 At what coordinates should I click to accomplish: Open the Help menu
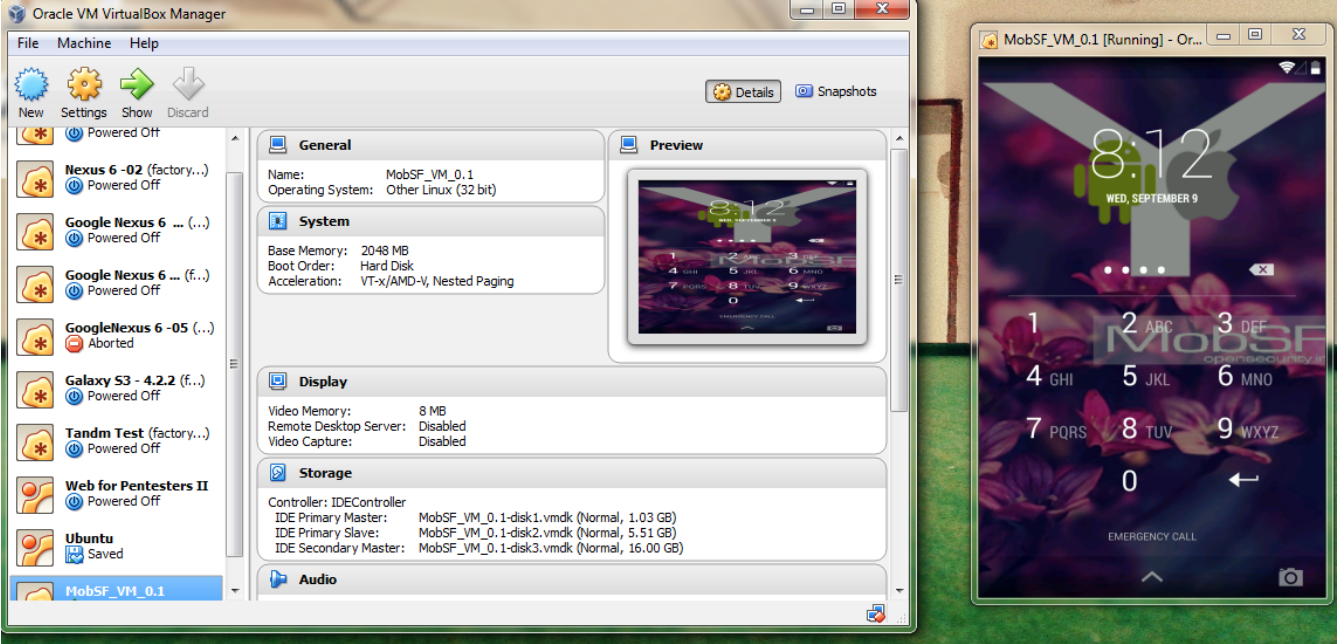144,43
